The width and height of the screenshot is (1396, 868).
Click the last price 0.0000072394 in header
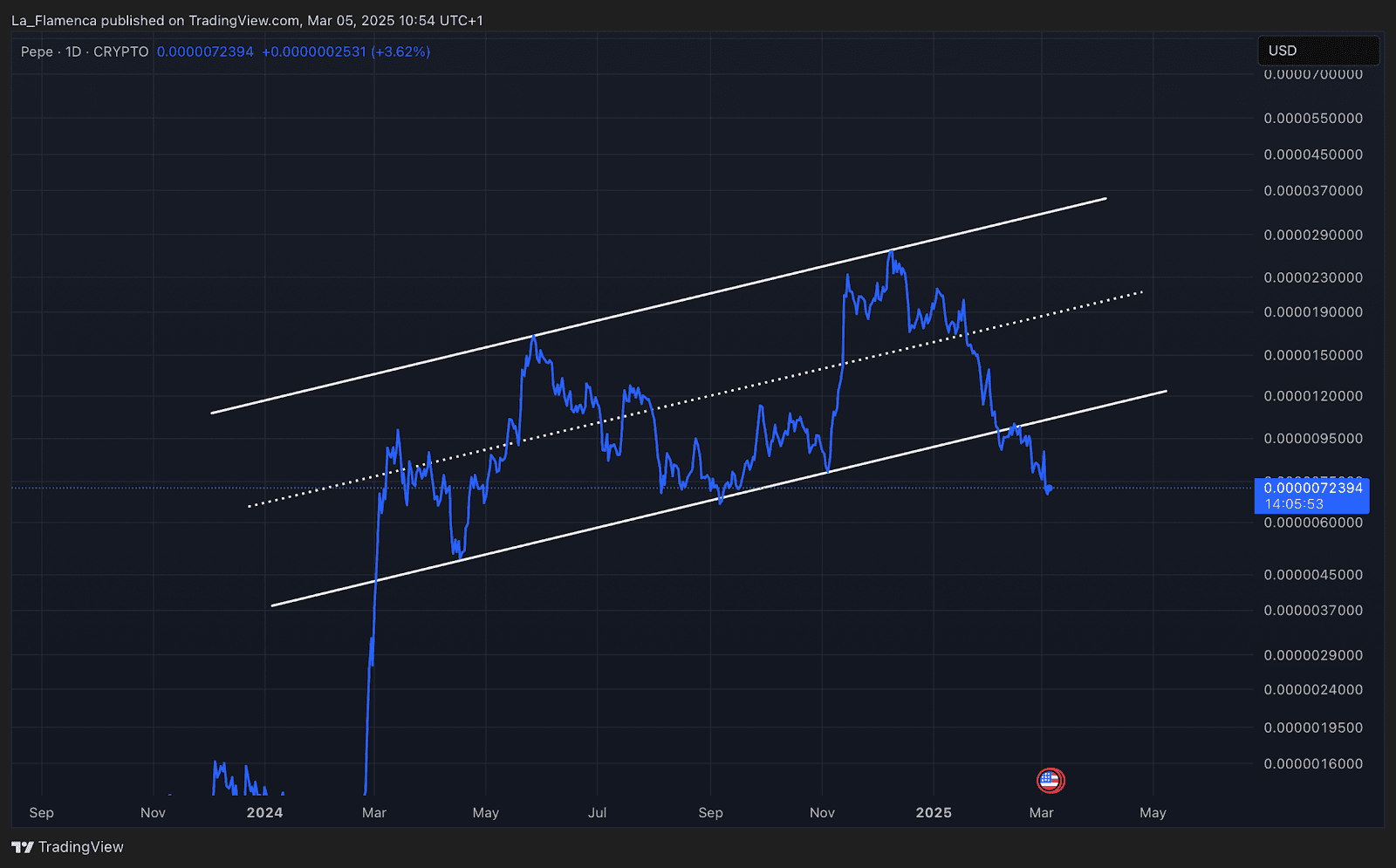coord(205,51)
